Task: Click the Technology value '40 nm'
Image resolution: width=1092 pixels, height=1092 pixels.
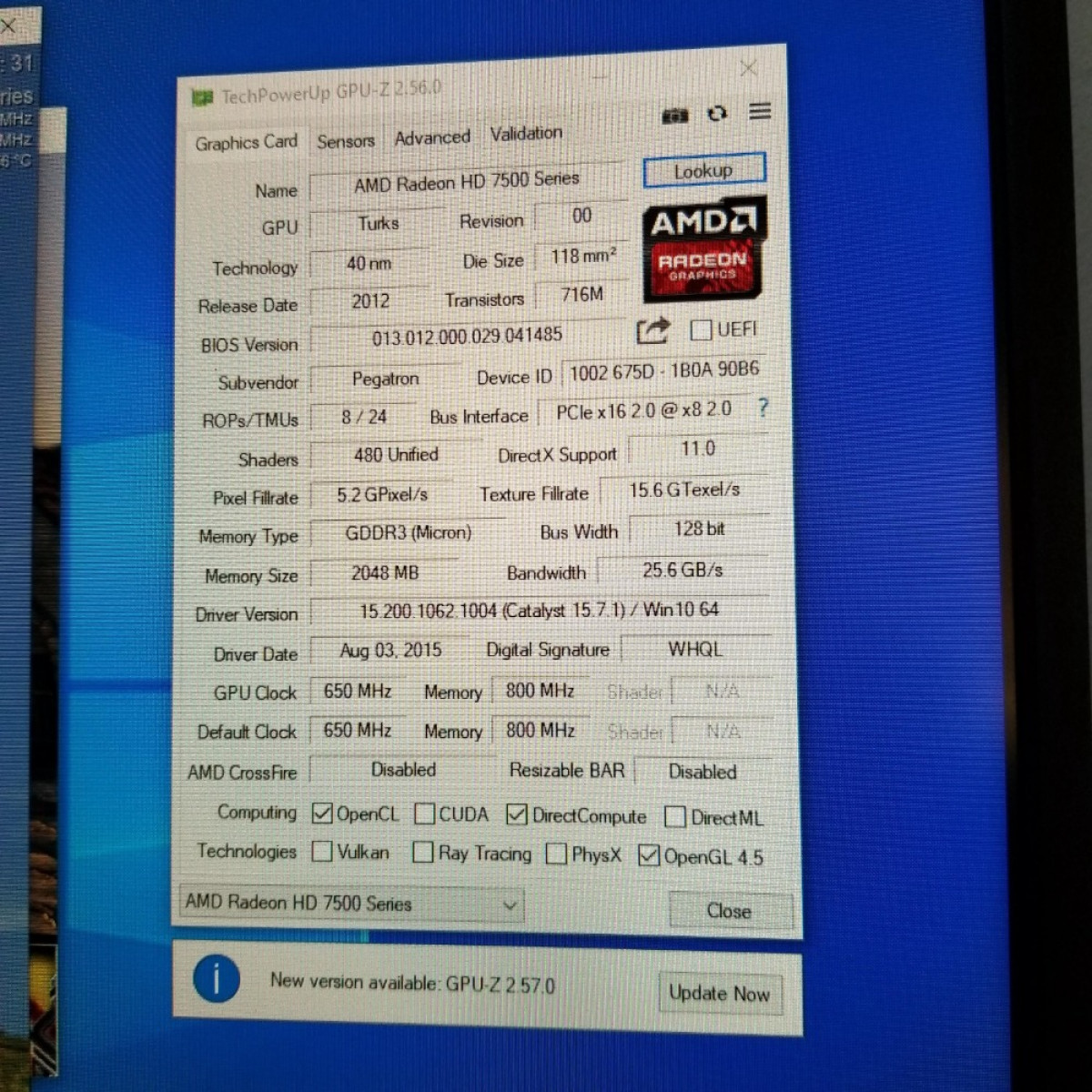Action: pyautogui.click(x=369, y=264)
